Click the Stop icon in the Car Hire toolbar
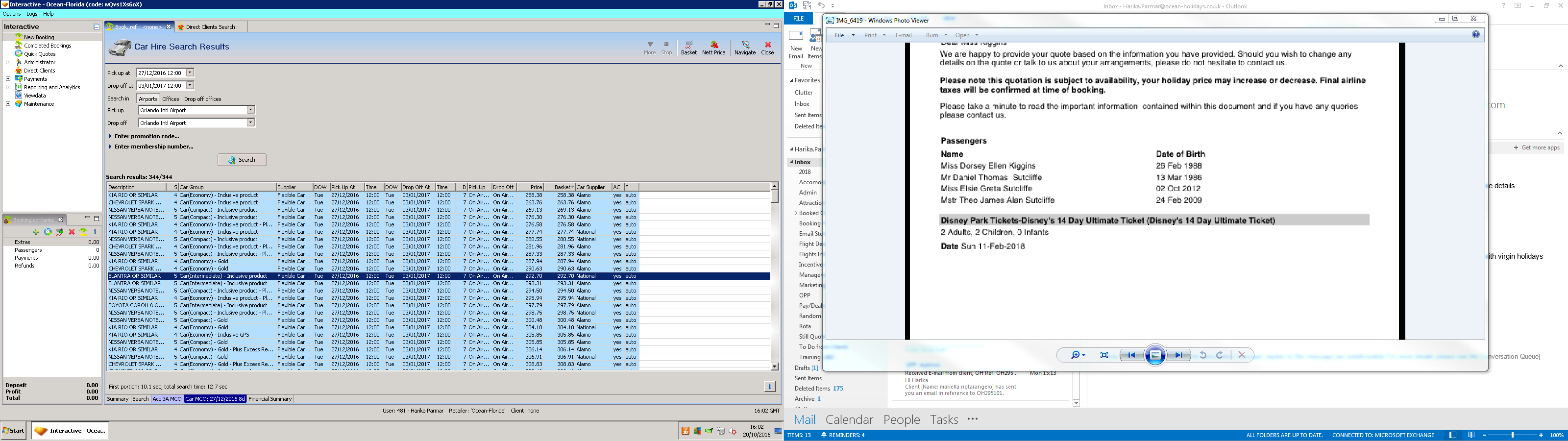The height and width of the screenshot is (441, 1568). click(666, 48)
